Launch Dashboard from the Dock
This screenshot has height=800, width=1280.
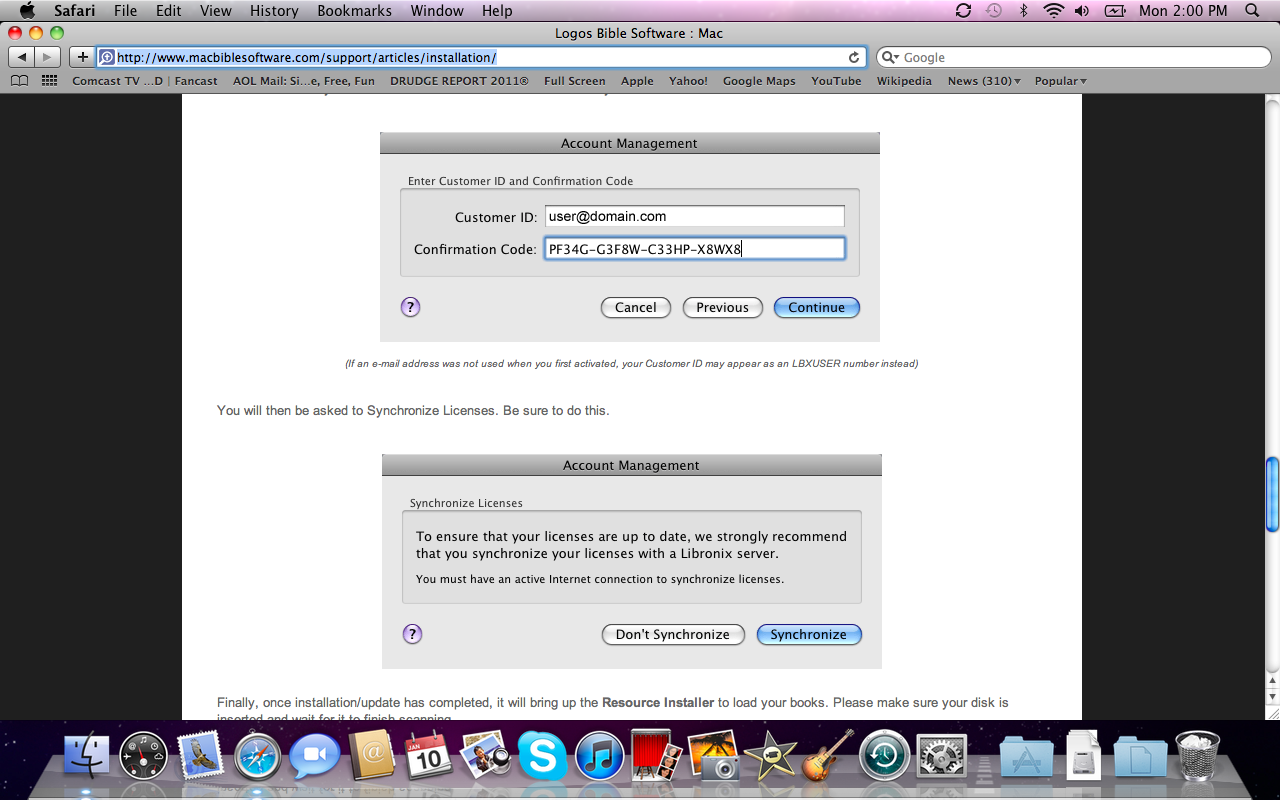point(144,756)
